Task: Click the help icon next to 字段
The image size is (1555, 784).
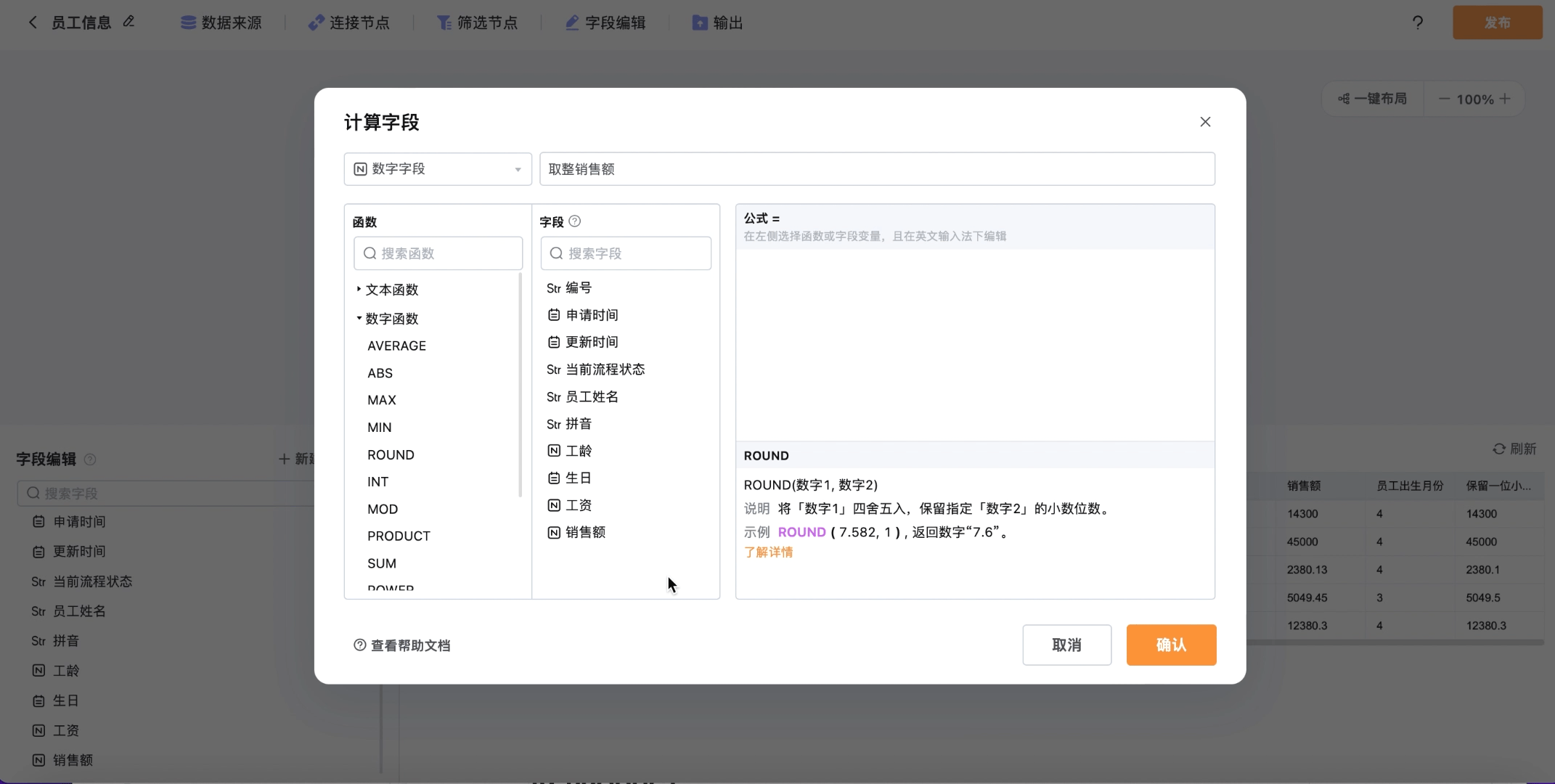Action: click(574, 221)
